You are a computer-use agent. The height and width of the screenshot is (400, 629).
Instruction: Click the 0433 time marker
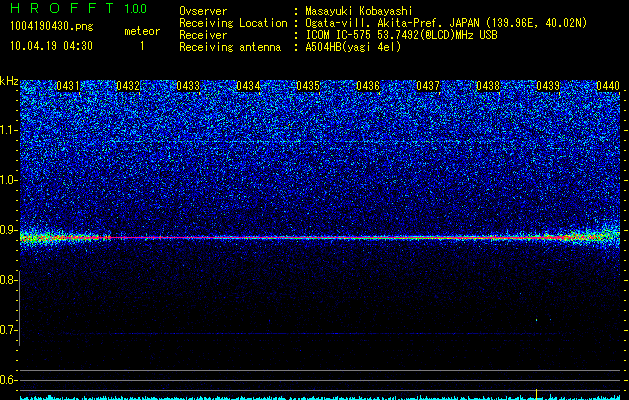[x=188, y=86]
